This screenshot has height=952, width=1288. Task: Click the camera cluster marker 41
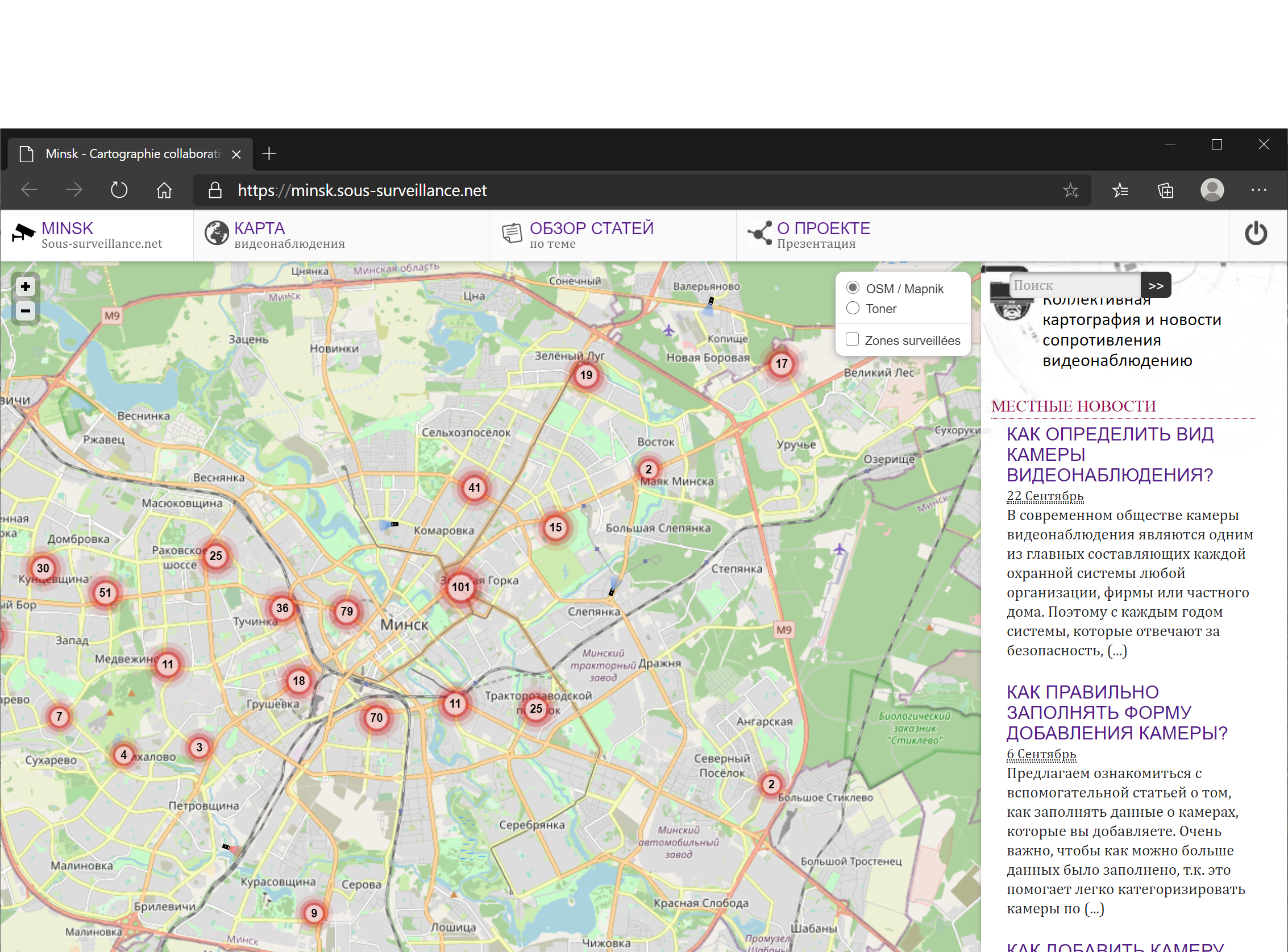[473, 488]
